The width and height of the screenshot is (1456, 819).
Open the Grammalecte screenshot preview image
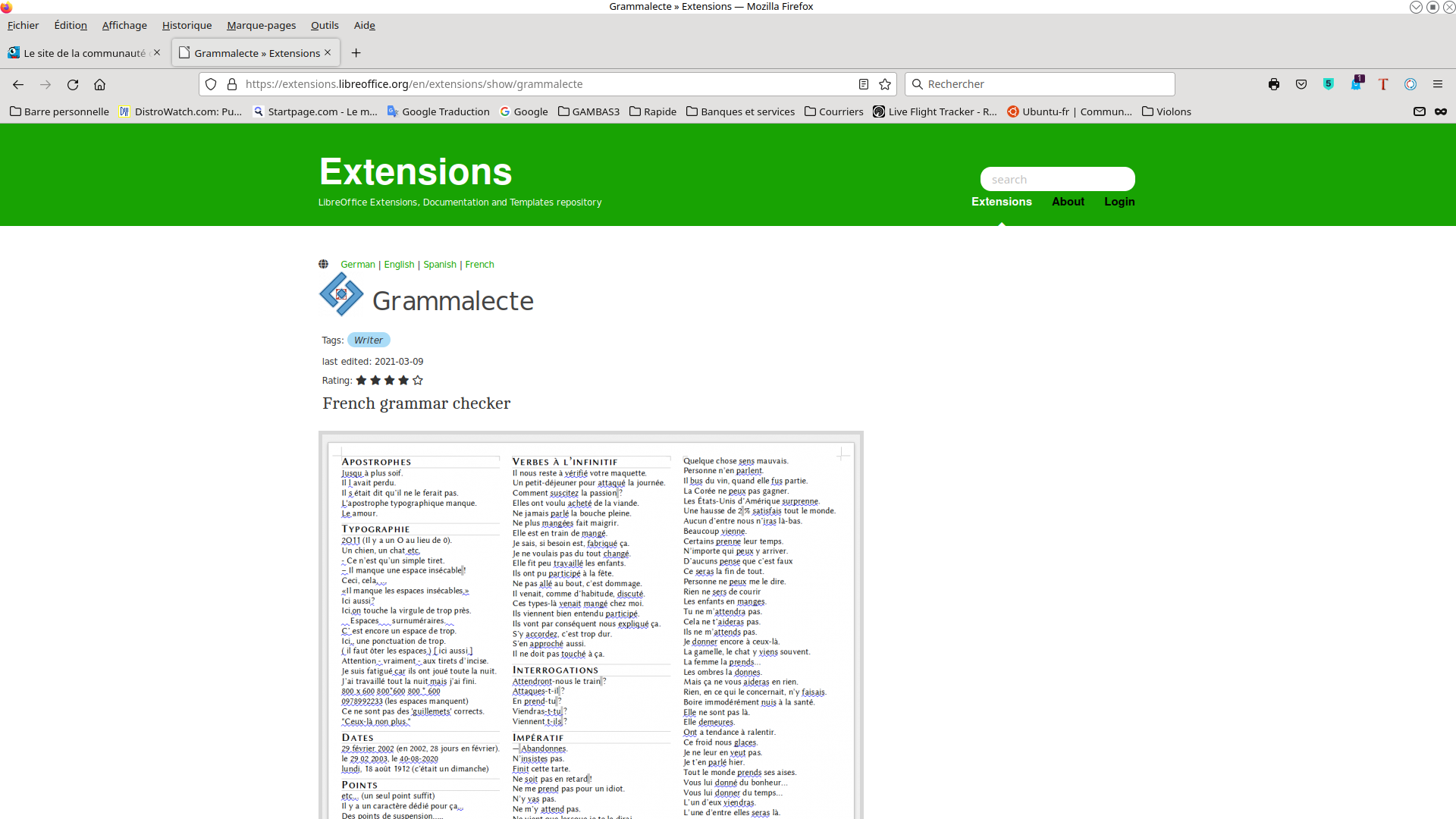click(591, 626)
